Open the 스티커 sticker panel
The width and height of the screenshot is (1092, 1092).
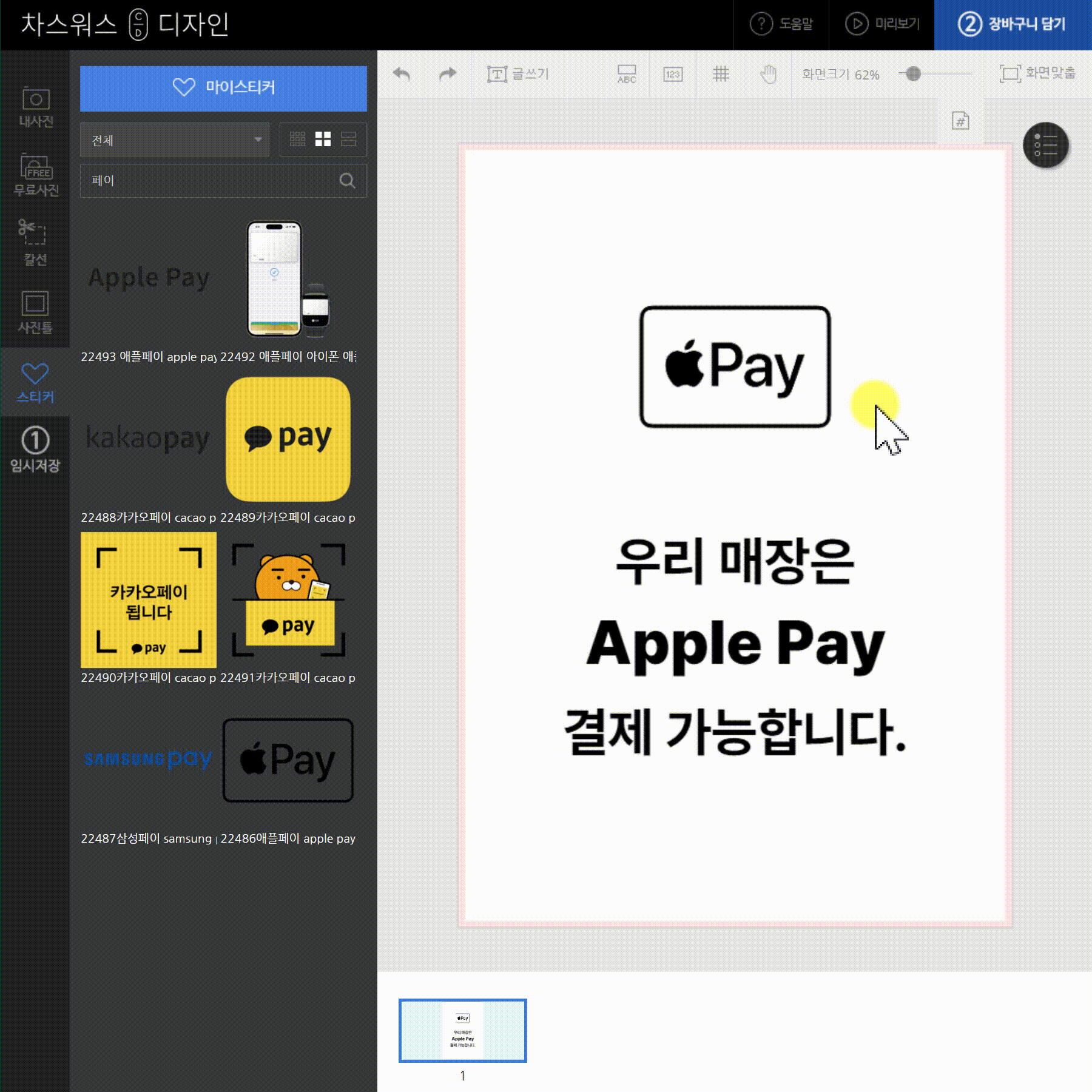(x=35, y=383)
